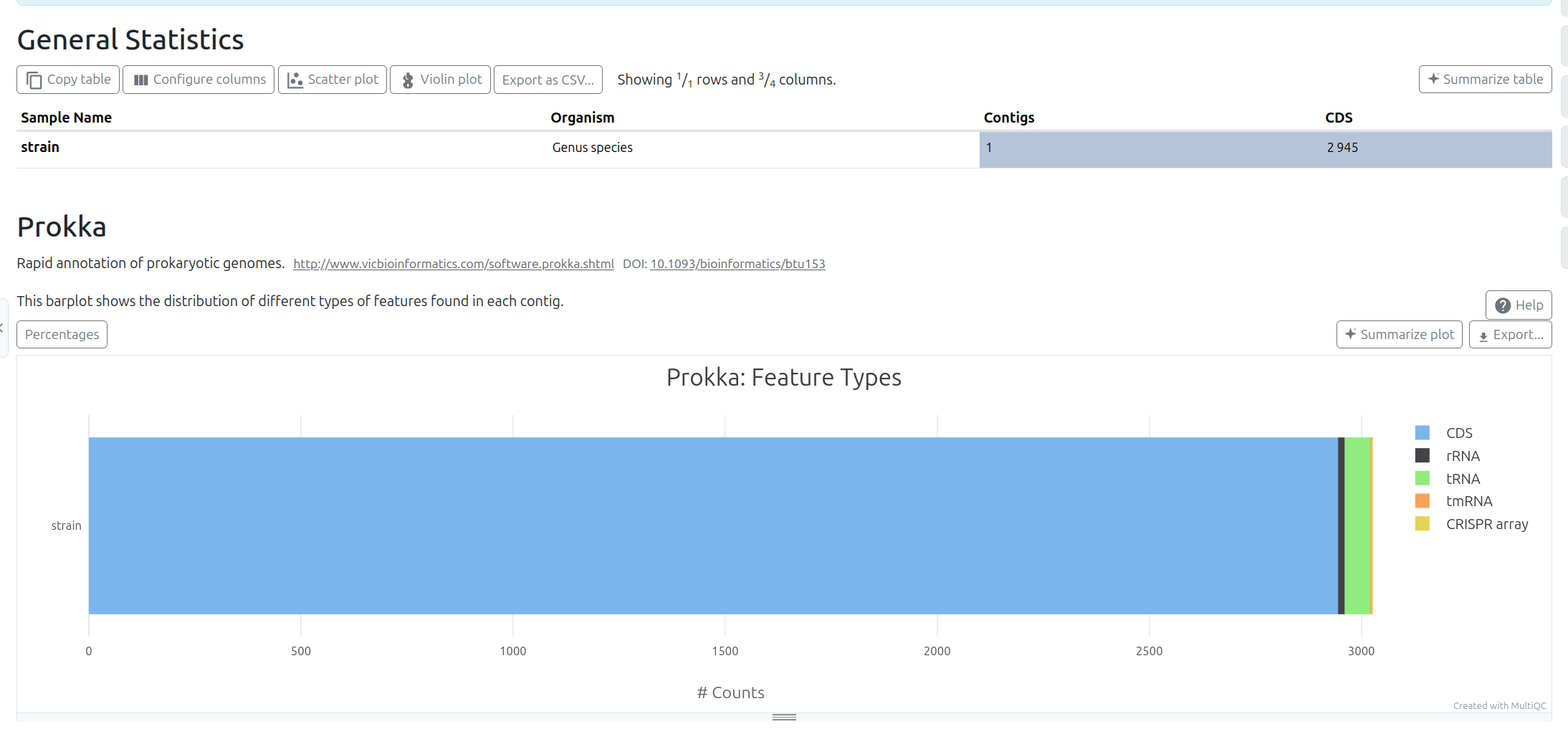Open the vicbioinformatics Prokka software link

pos(453,264)
